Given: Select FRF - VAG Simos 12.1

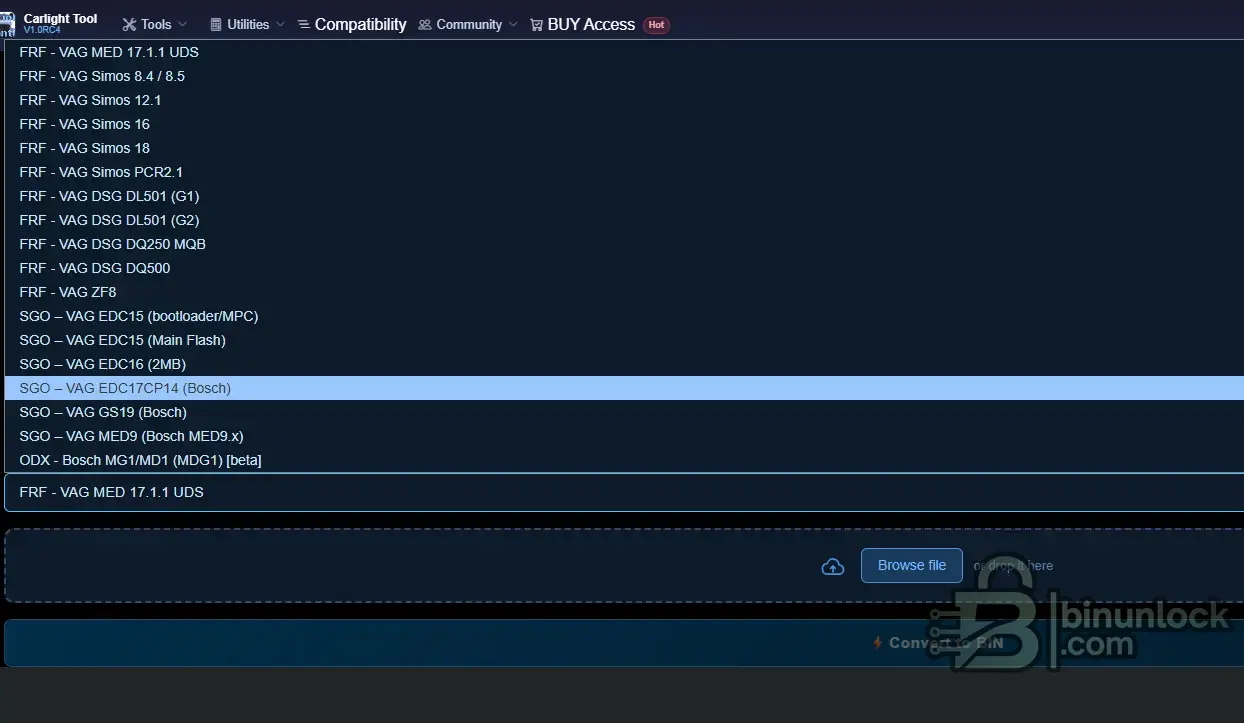Looking at the screenshot, I should 624,100.
